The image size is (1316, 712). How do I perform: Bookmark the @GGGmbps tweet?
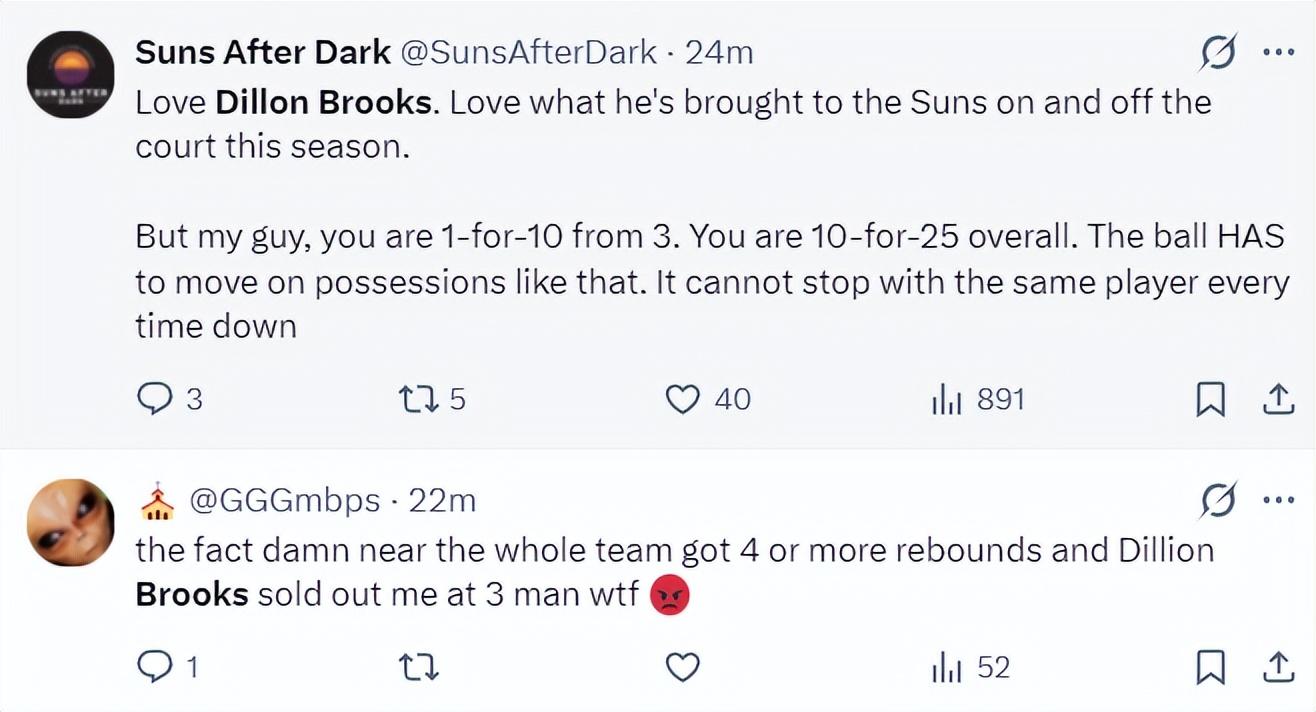point(1210,667)
